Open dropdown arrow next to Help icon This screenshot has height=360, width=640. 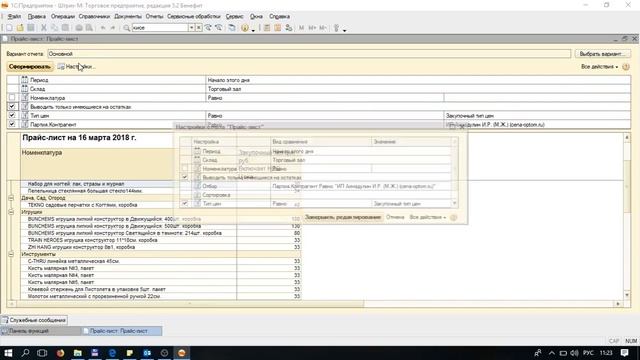253,30
